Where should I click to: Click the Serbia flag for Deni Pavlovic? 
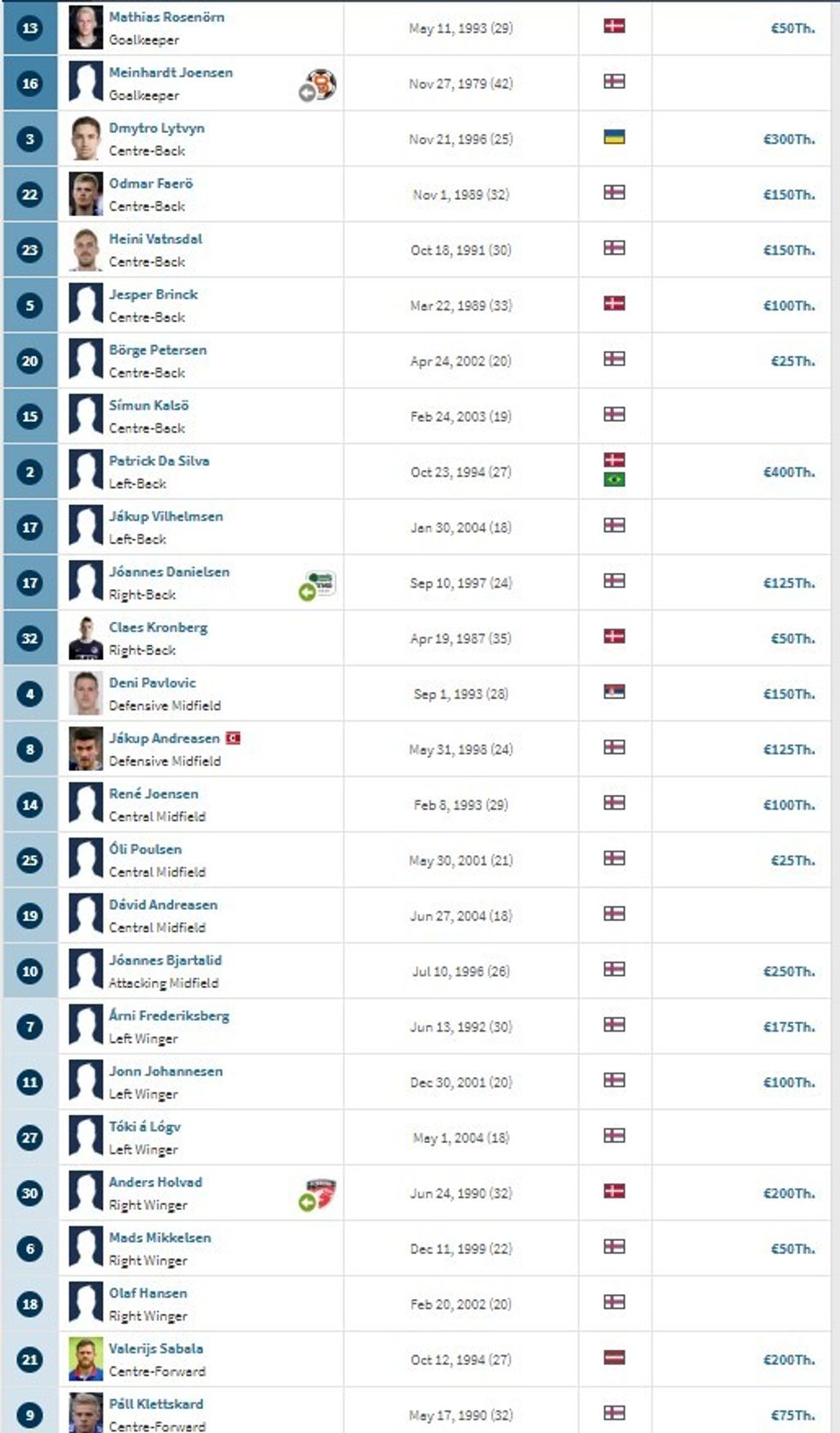tap(614, 692)
